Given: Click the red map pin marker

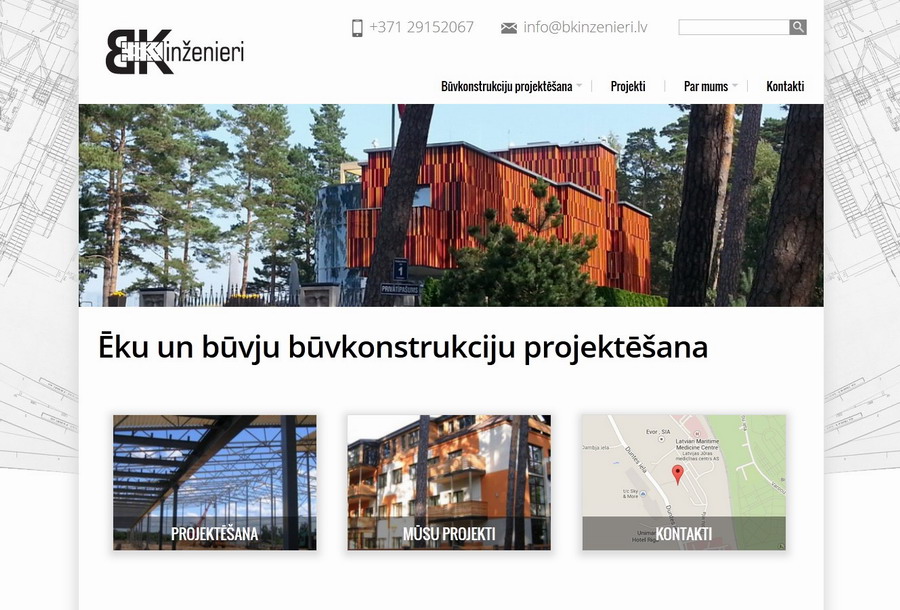Looking at the screenshot, I should point(678,475).
